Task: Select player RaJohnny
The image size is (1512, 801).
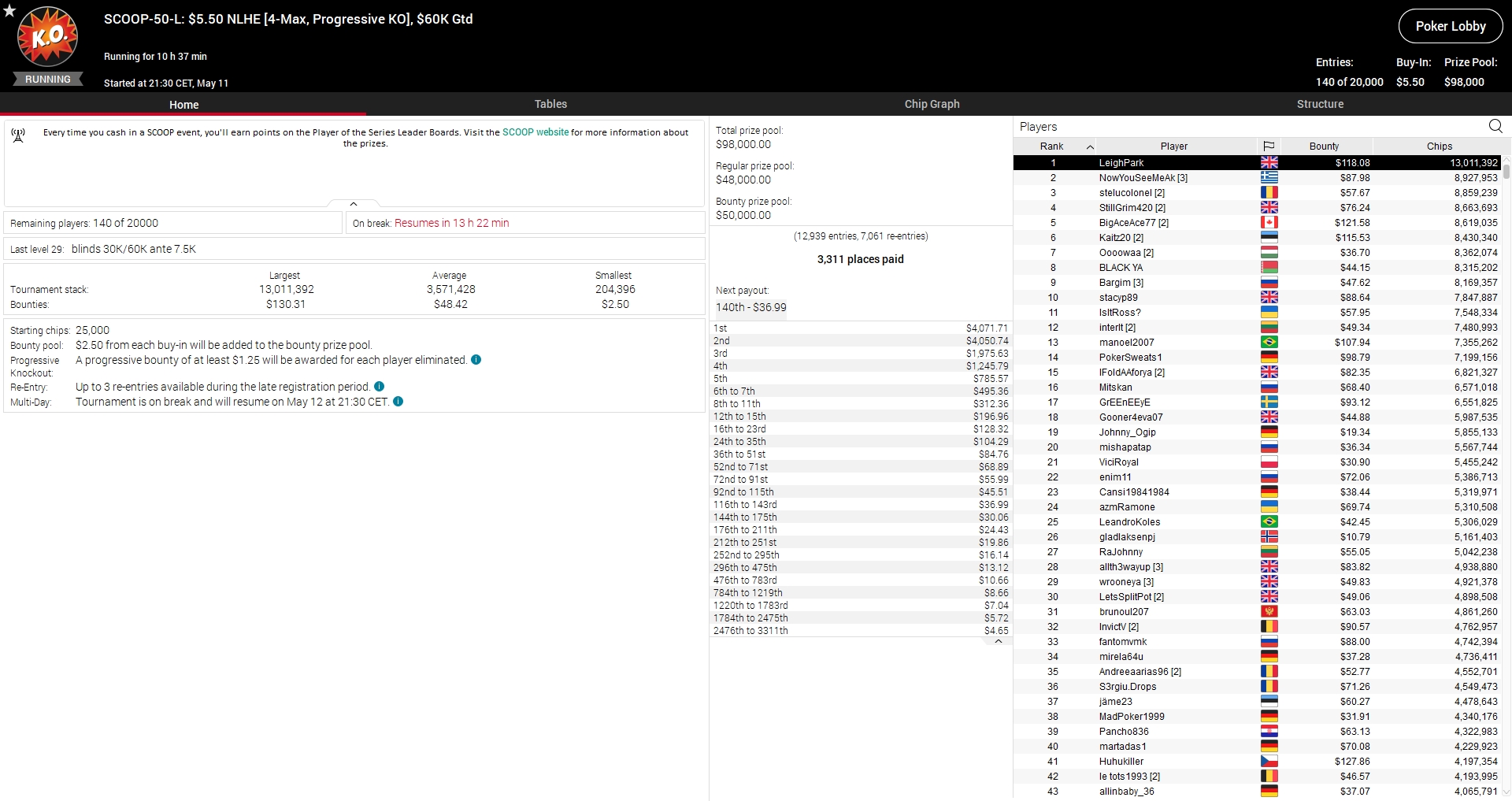Action: [x=1257, y=552]
